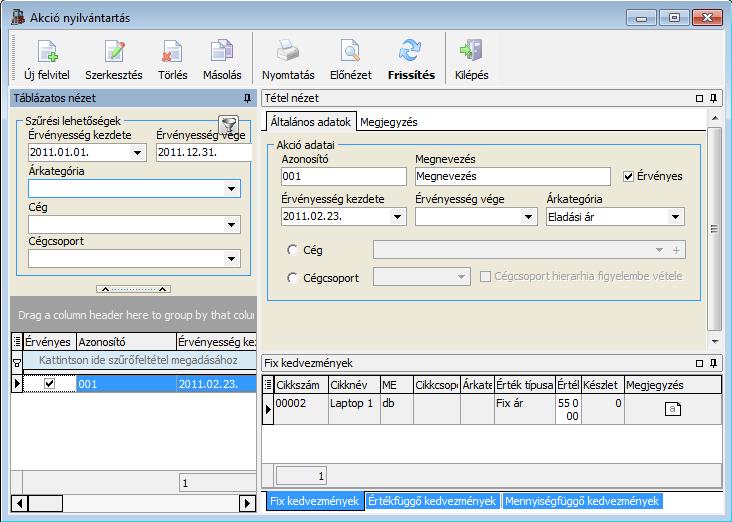Expand the filter Cég dropdown
The height and width of the screenshot is (522, 732).
pos(232,225)
